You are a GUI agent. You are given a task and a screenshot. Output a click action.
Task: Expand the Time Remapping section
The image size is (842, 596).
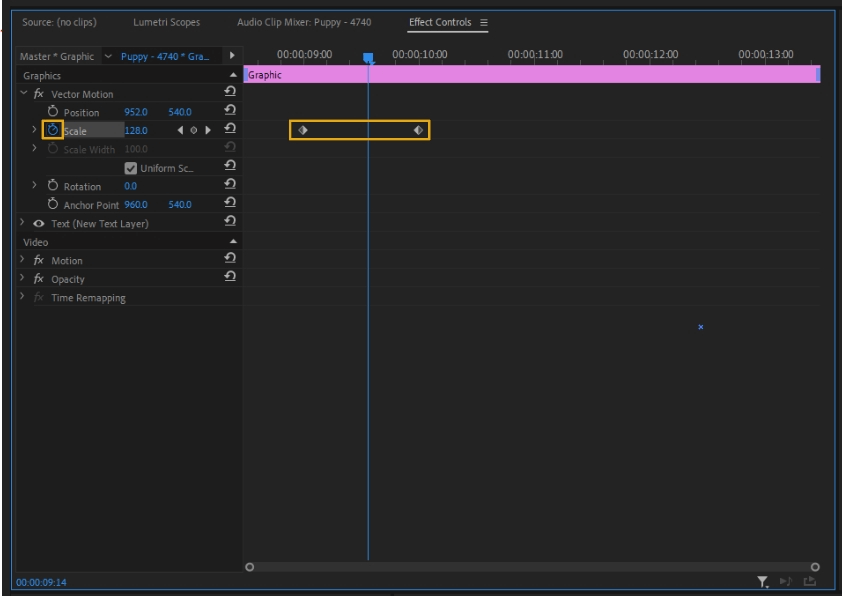[x=24, y=297]
